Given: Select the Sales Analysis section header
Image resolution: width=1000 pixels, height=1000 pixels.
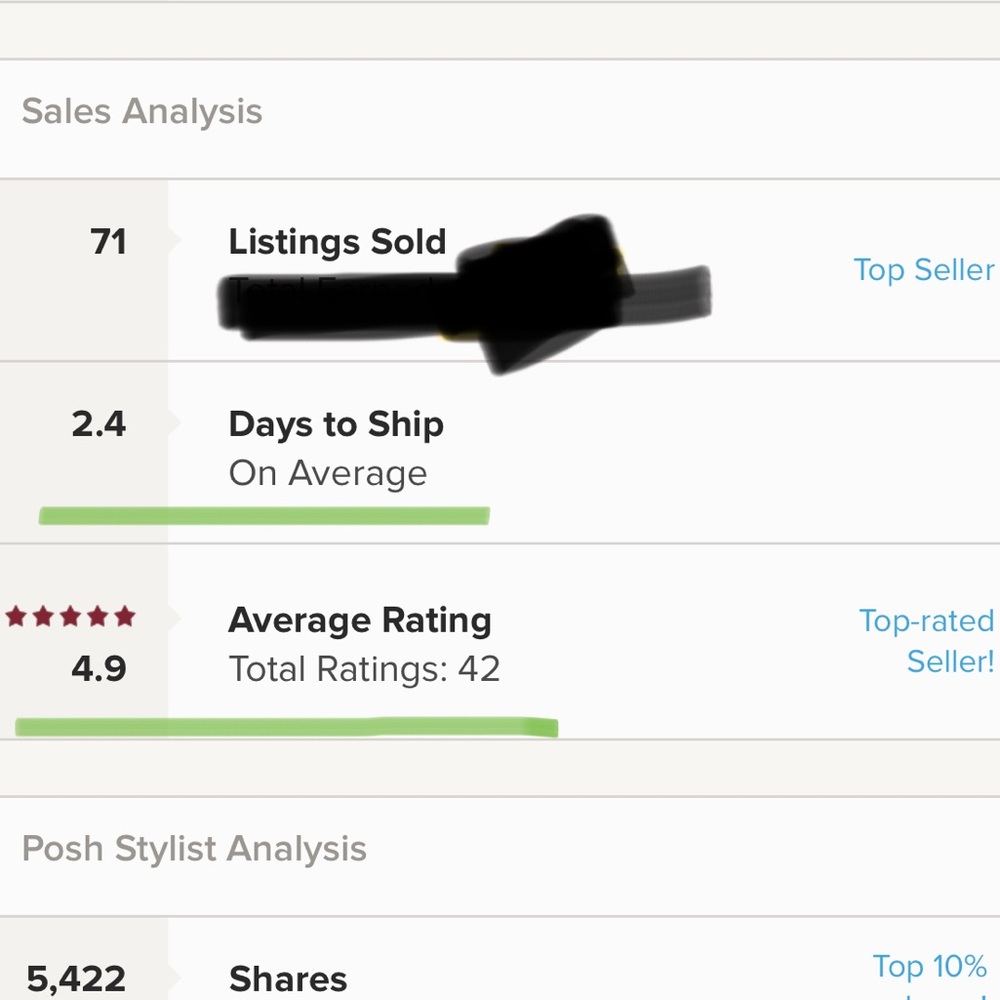Looking at the screenshot, I should tap(141, 112).
